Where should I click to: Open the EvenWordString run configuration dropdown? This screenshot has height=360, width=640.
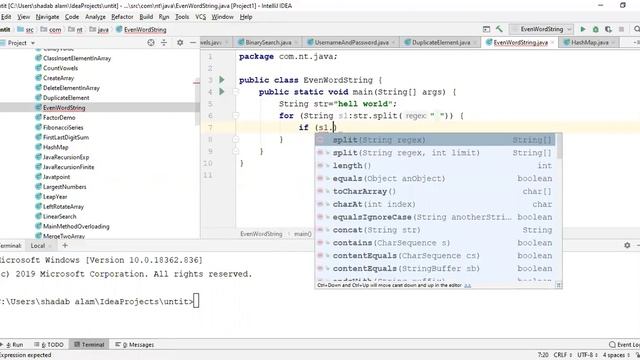(541, 29)
